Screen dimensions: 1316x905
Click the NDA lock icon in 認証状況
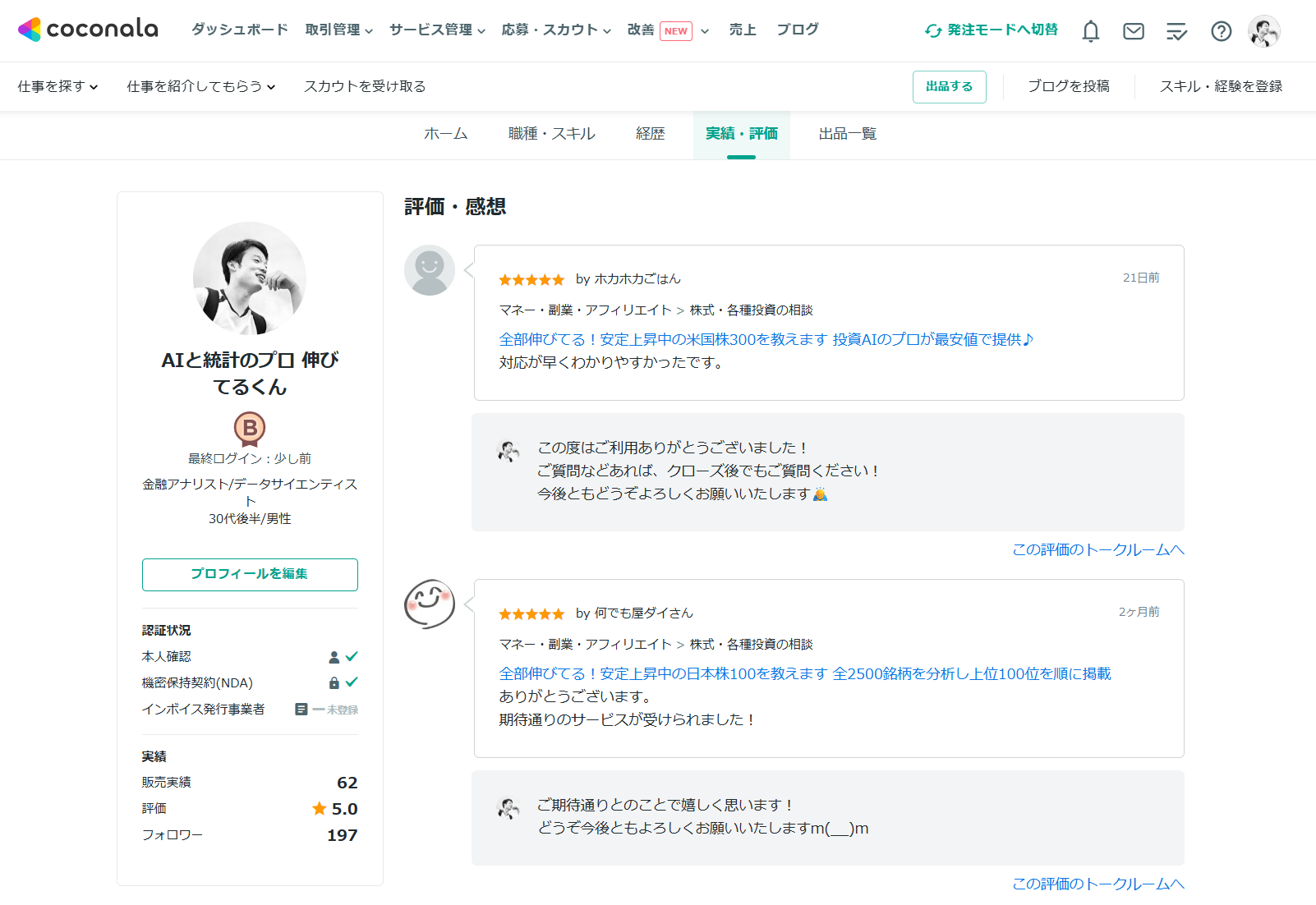(x=335, y=682)
